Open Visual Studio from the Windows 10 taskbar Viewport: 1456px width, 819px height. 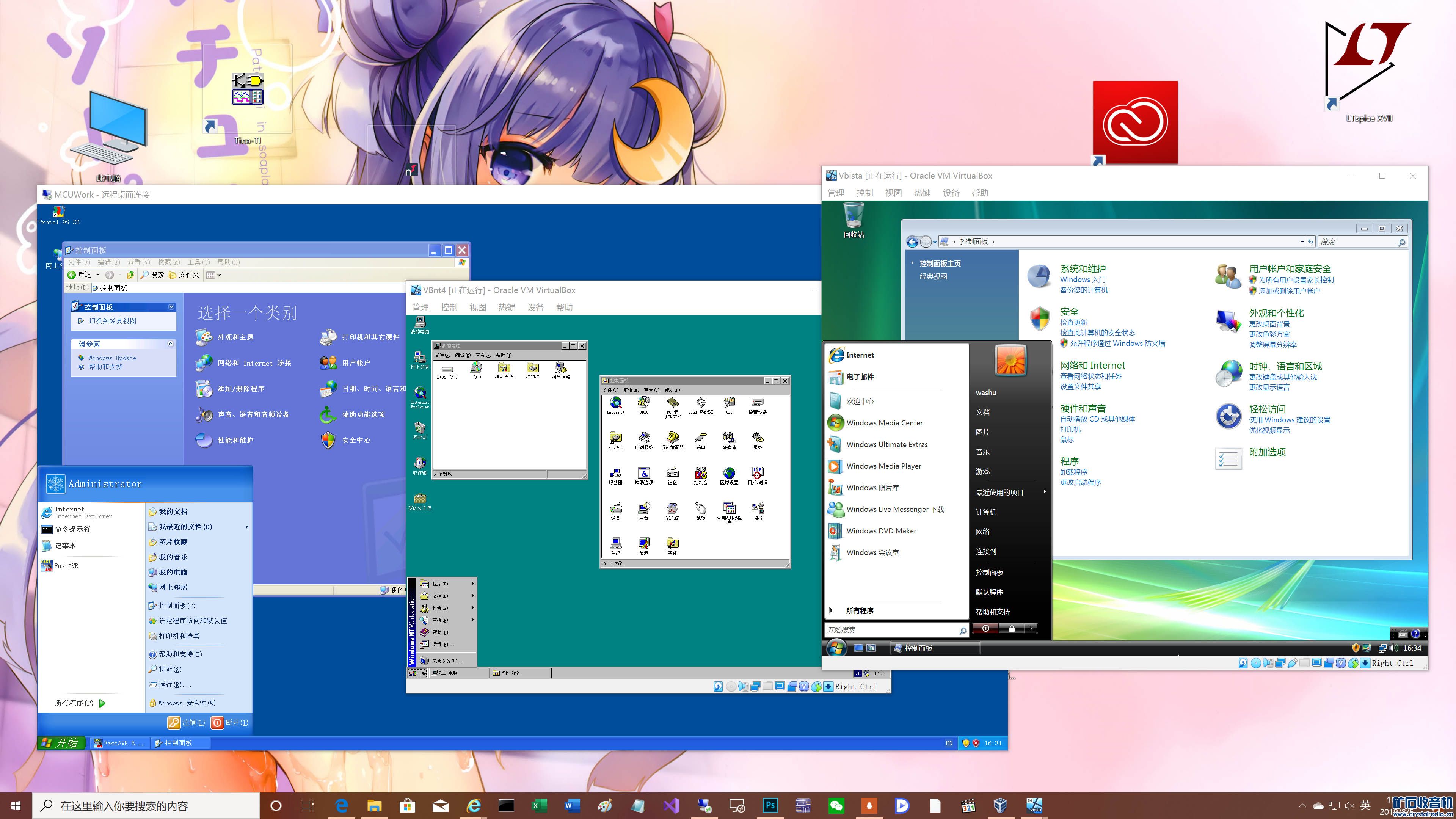click(x=671, y=805)
